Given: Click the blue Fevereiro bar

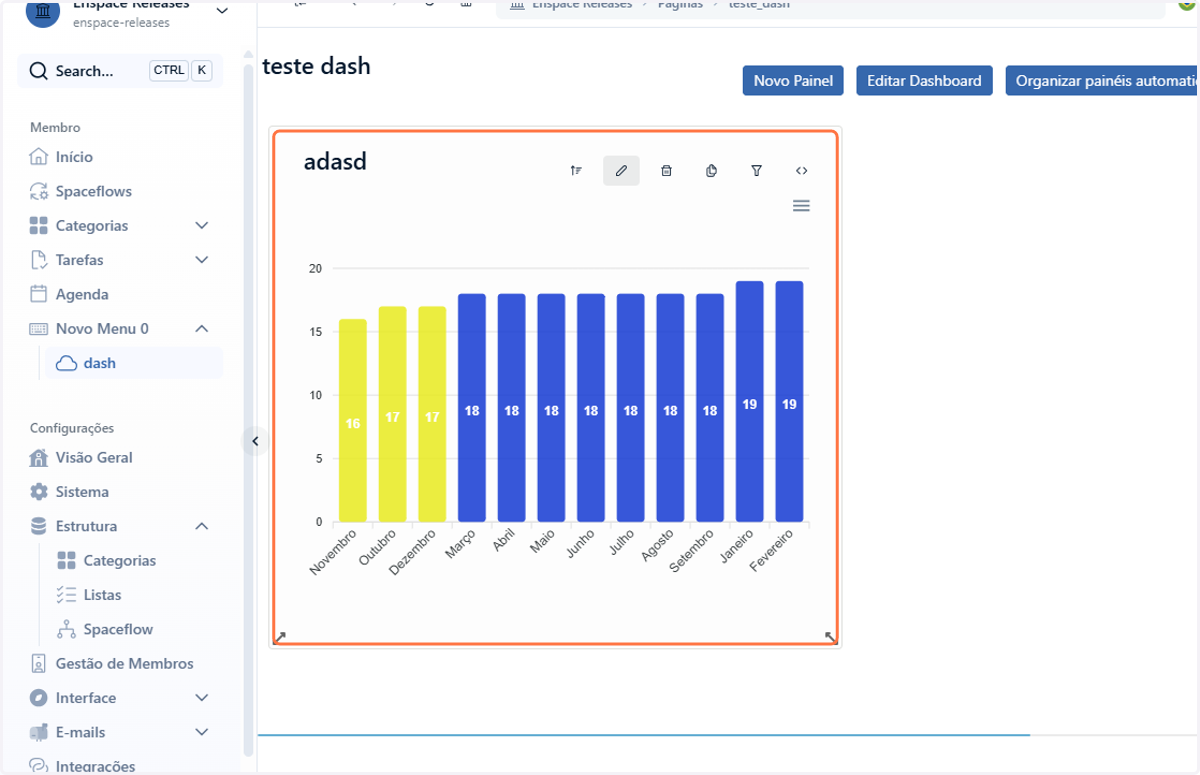Looking at the screenshot, I should [789, 402].
